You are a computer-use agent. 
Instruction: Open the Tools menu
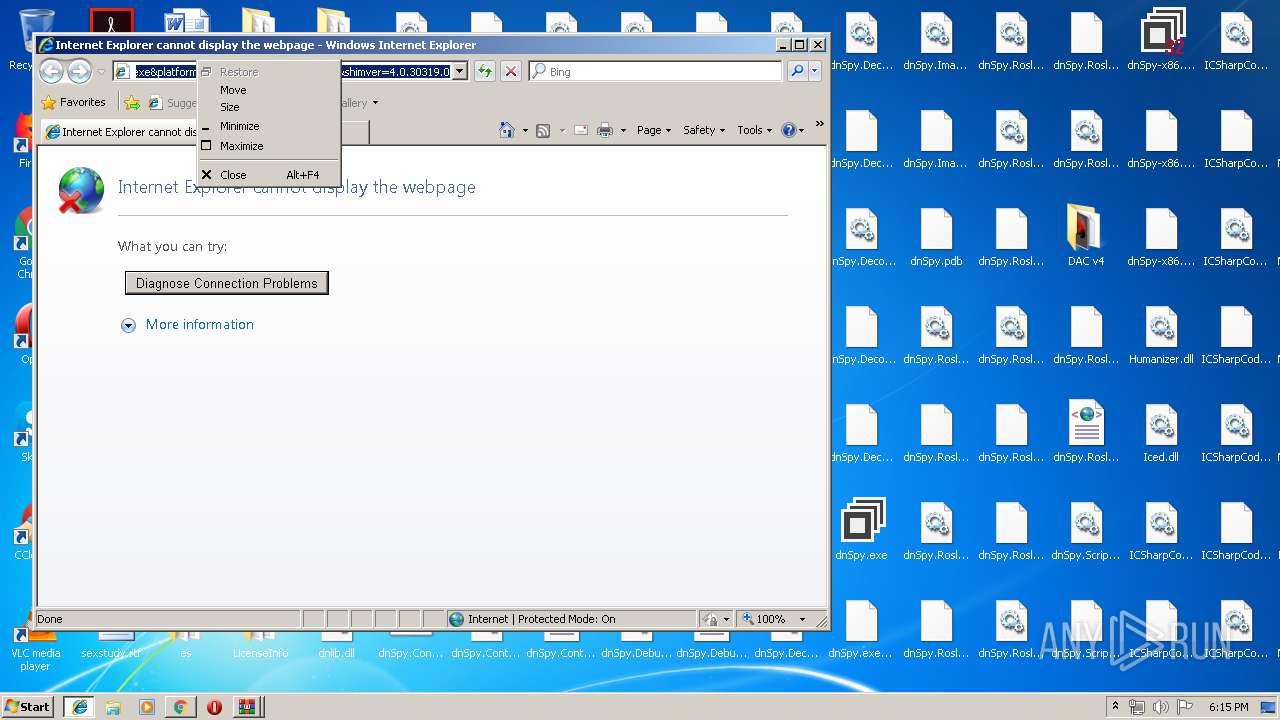pyautogui.click(x=754, y=130)
